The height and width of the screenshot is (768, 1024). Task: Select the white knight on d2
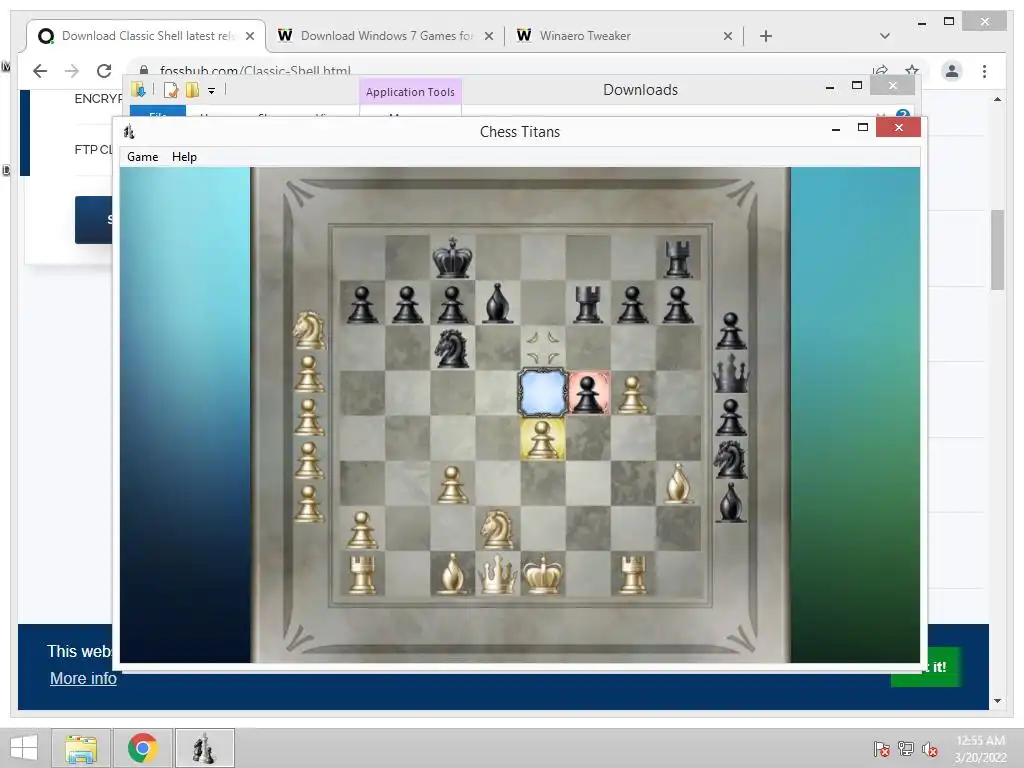497,529
